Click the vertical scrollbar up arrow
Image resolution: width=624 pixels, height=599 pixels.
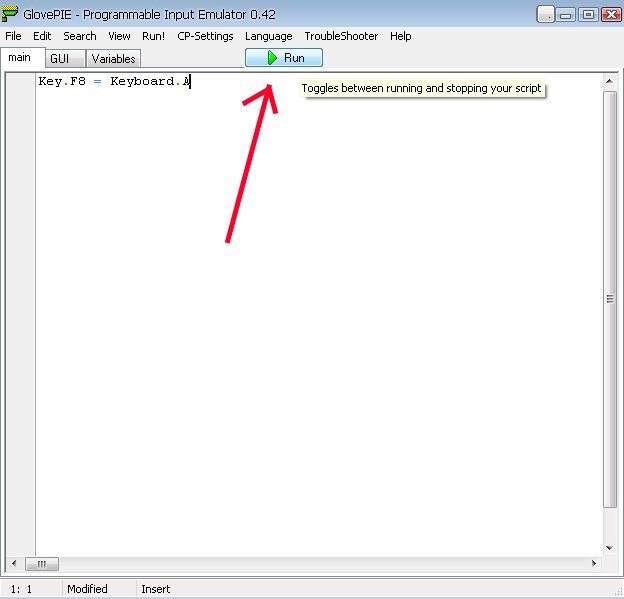click(609, 81)
